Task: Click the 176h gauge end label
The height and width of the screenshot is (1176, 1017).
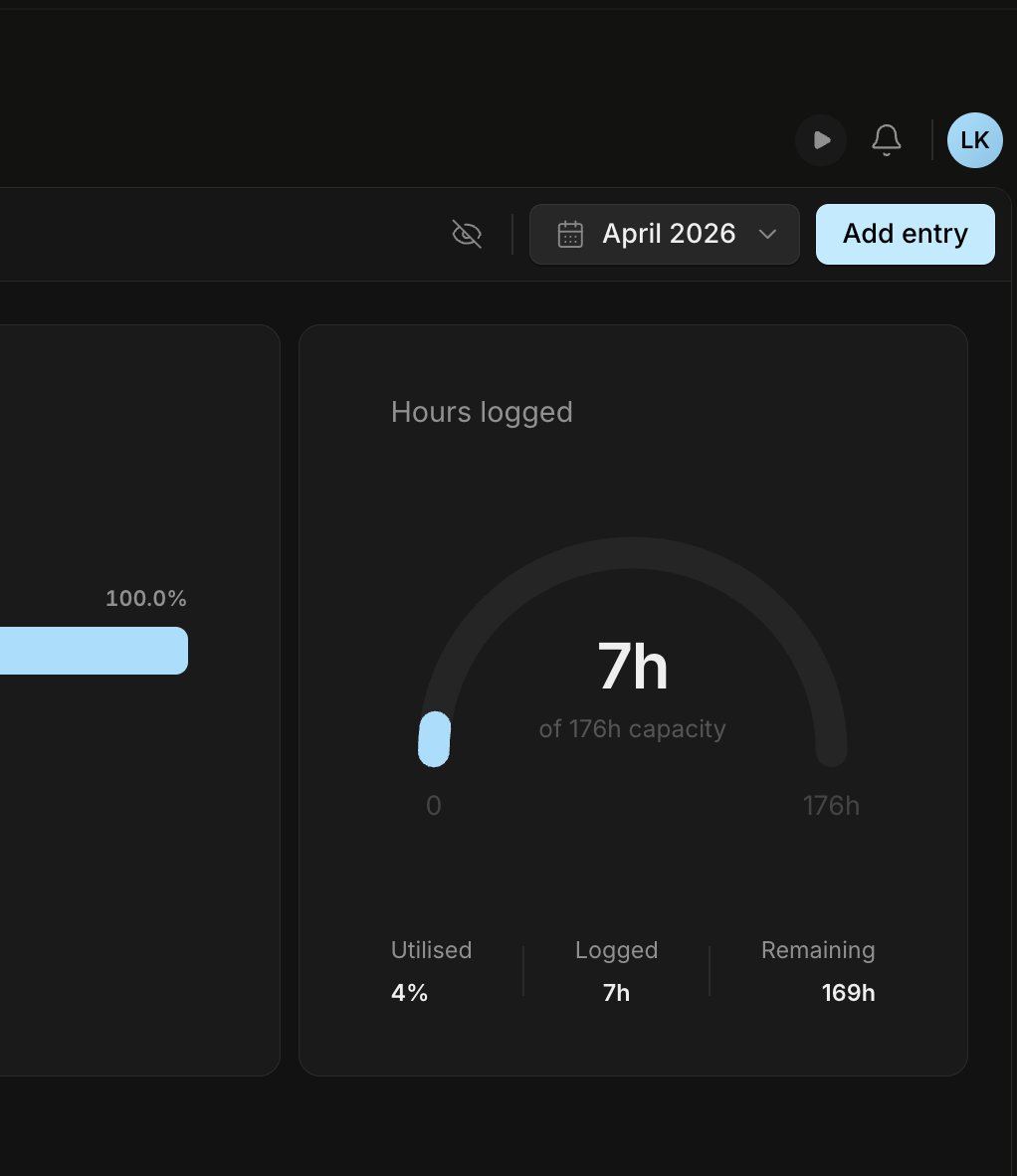Action: (831, 806)
